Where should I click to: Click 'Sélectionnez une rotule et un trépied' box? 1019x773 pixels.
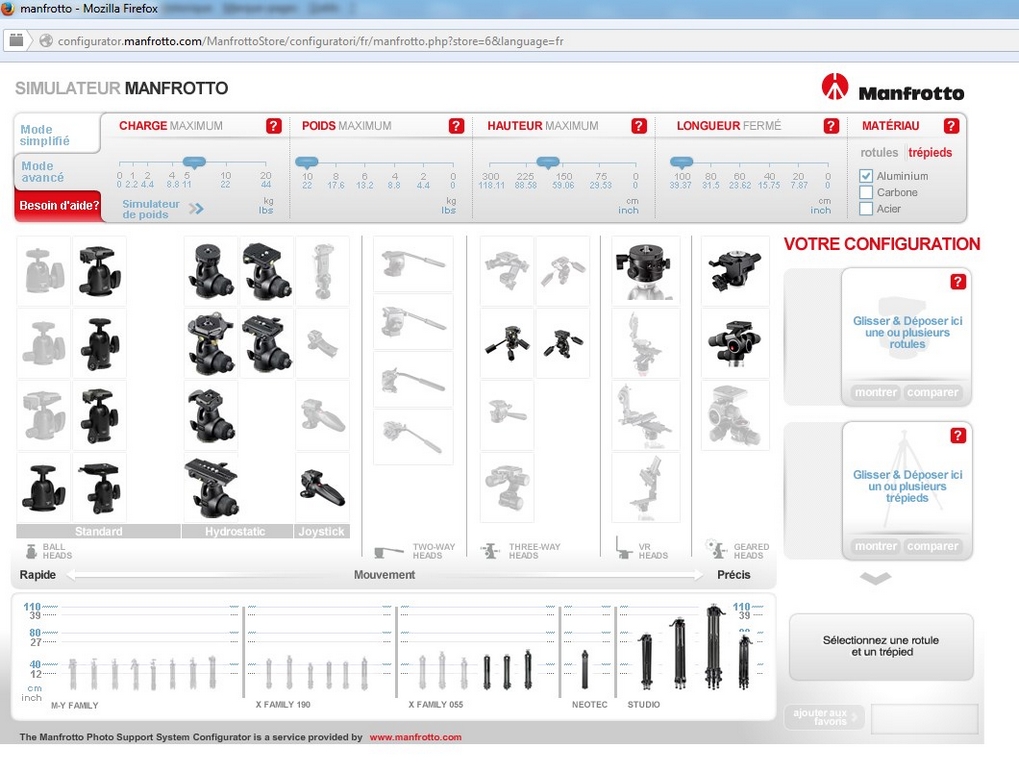pyautogui.click(x=881, y=647)
